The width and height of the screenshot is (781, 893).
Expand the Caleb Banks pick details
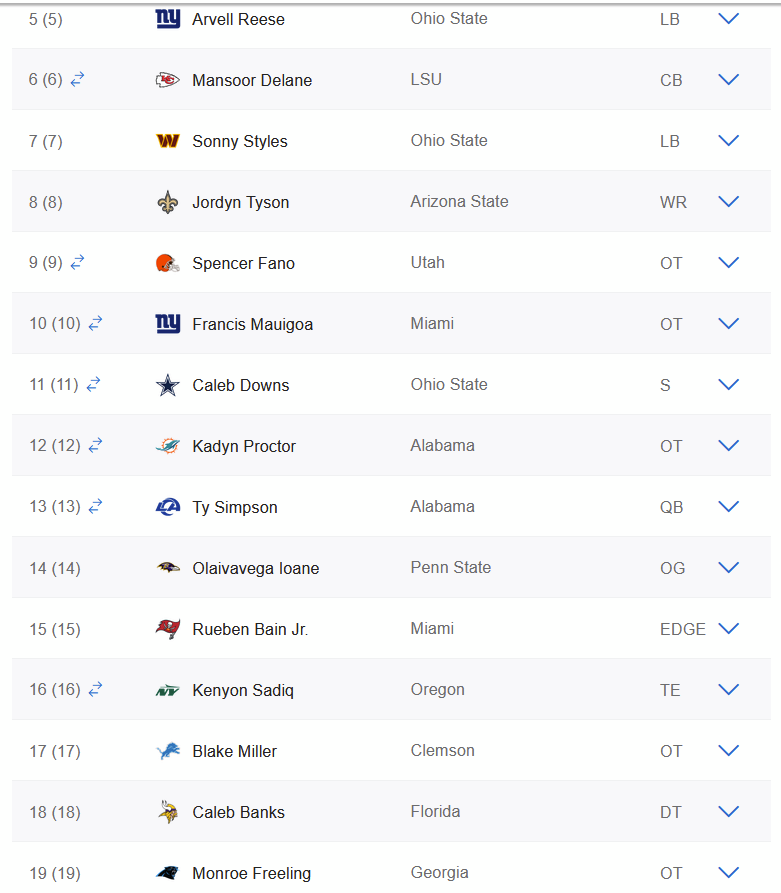click(x=729, y=811)
